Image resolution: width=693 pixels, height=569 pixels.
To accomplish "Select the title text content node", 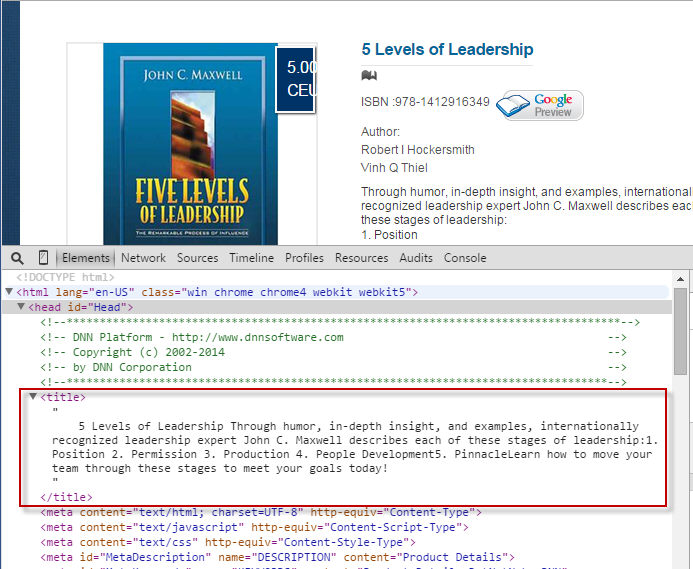I will (355, 447).
